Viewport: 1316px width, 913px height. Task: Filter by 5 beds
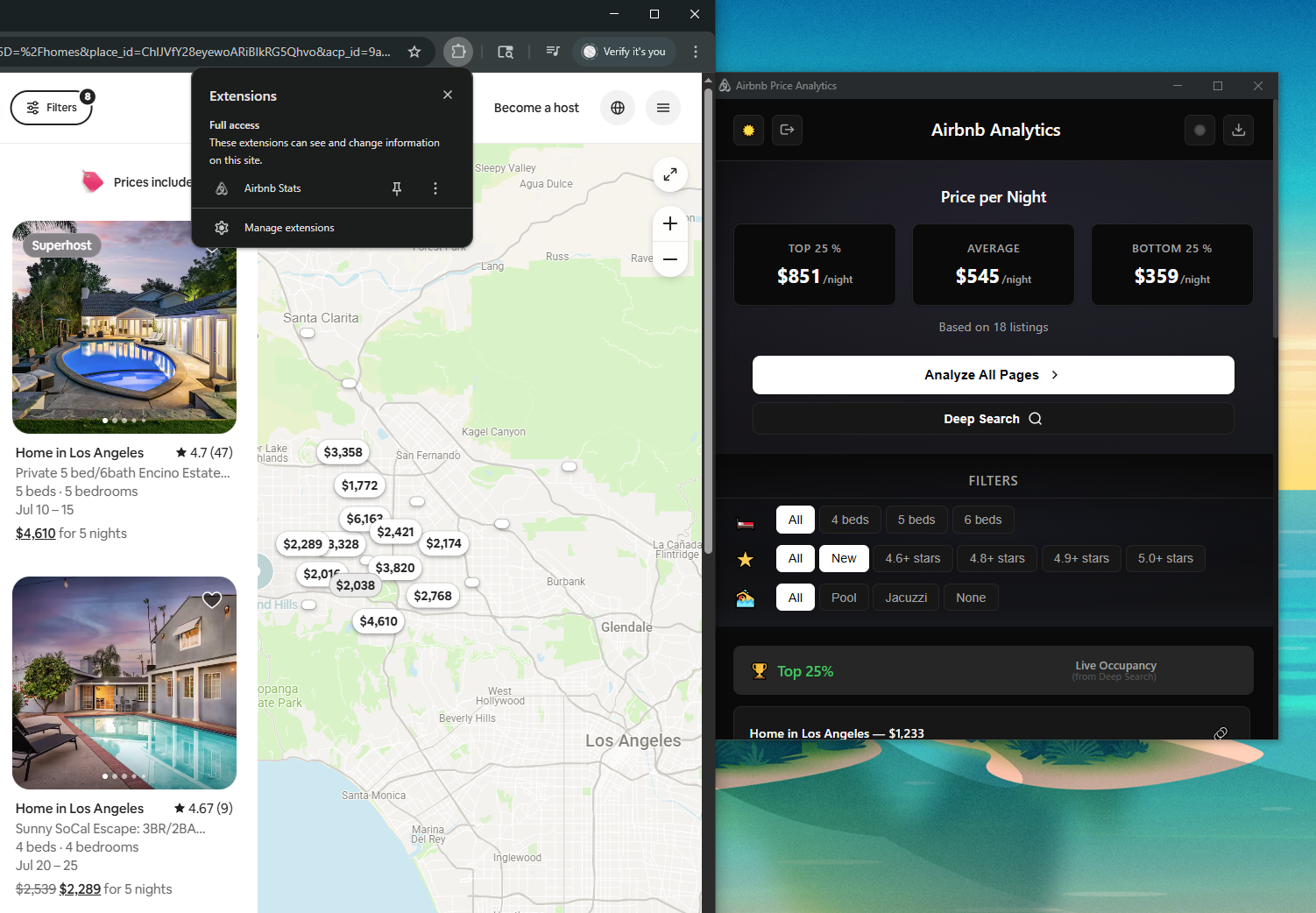click(916, 520)
